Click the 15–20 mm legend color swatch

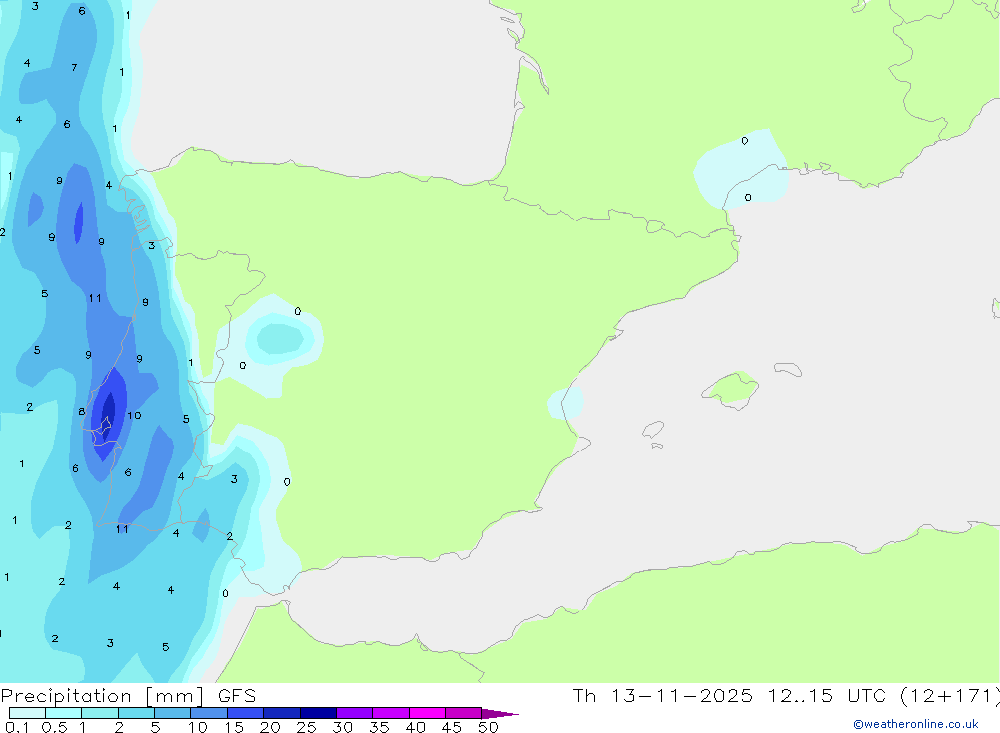coord(245,713)
